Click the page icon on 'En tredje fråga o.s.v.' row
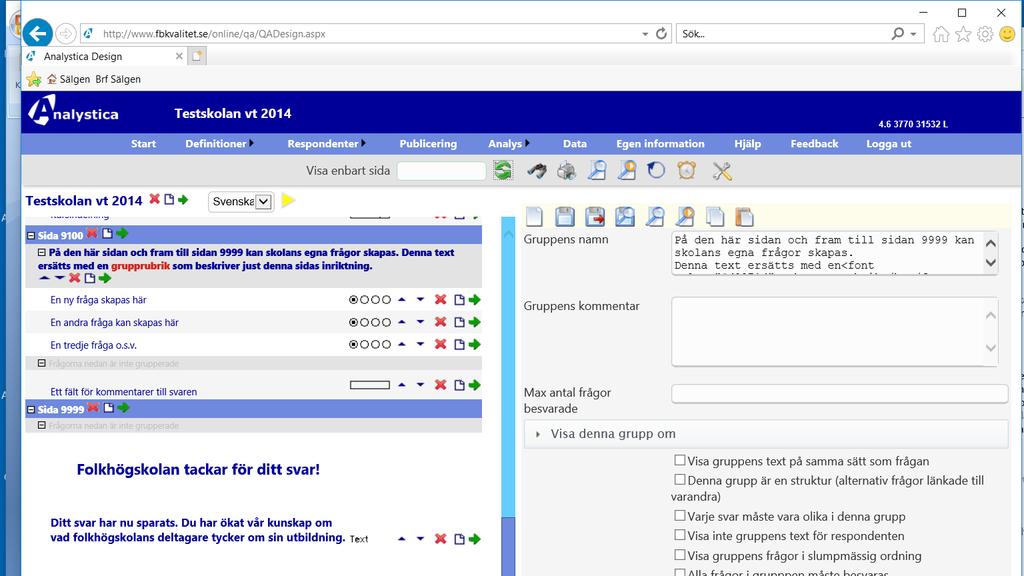 [x=459, y=344]
